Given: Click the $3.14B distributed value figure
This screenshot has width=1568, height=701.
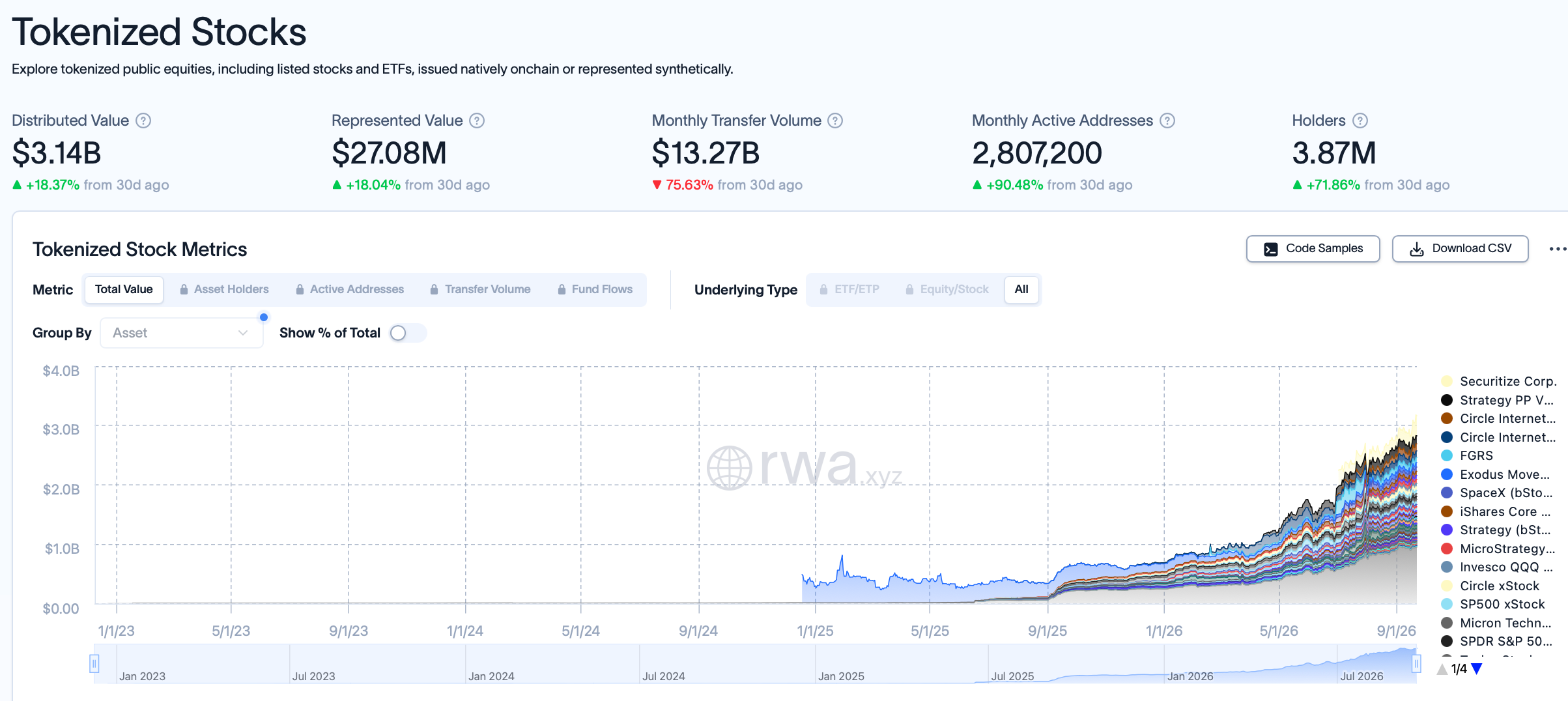Looking at the screenshot, I should [x=57, y=153].
